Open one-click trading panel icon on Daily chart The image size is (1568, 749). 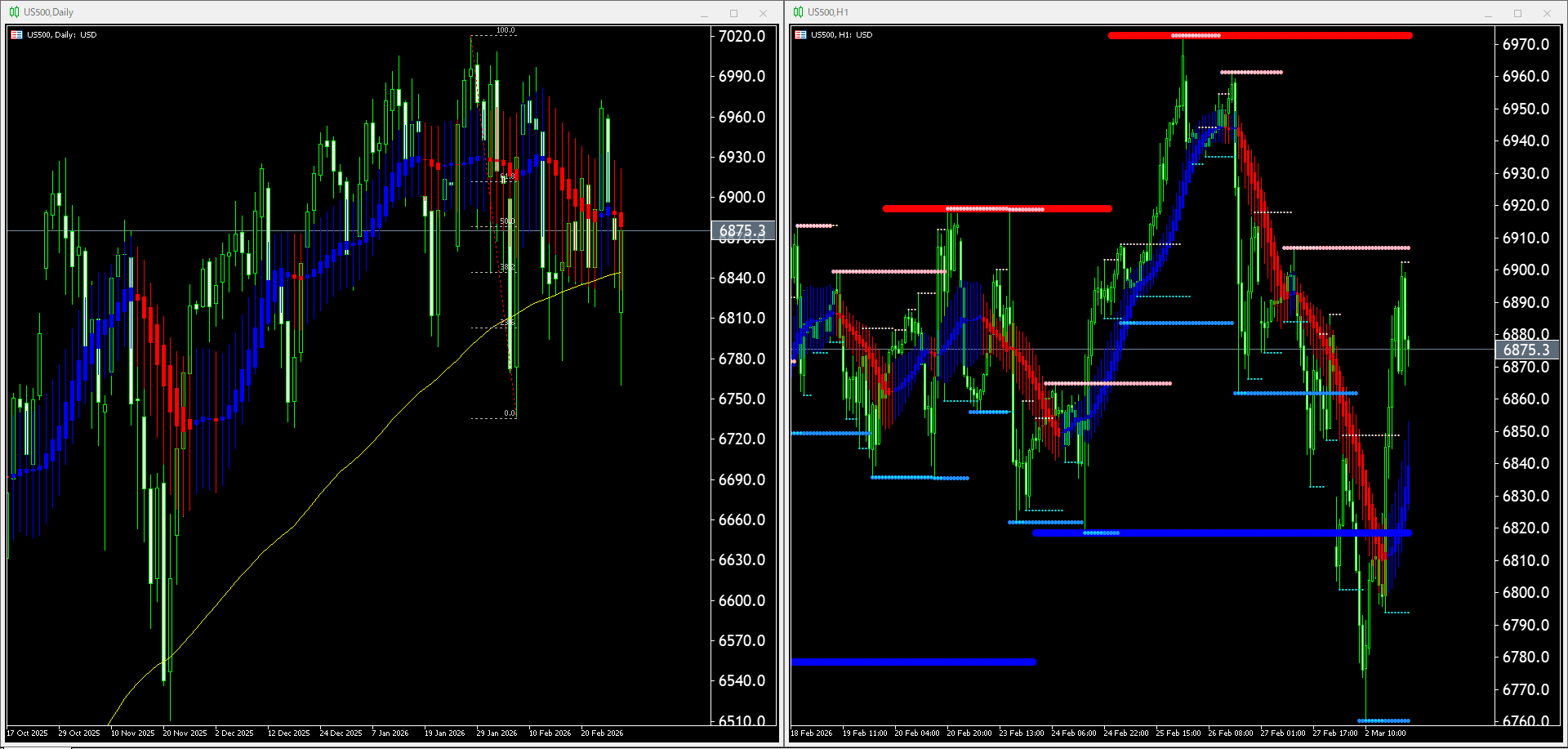coord(16,35)
